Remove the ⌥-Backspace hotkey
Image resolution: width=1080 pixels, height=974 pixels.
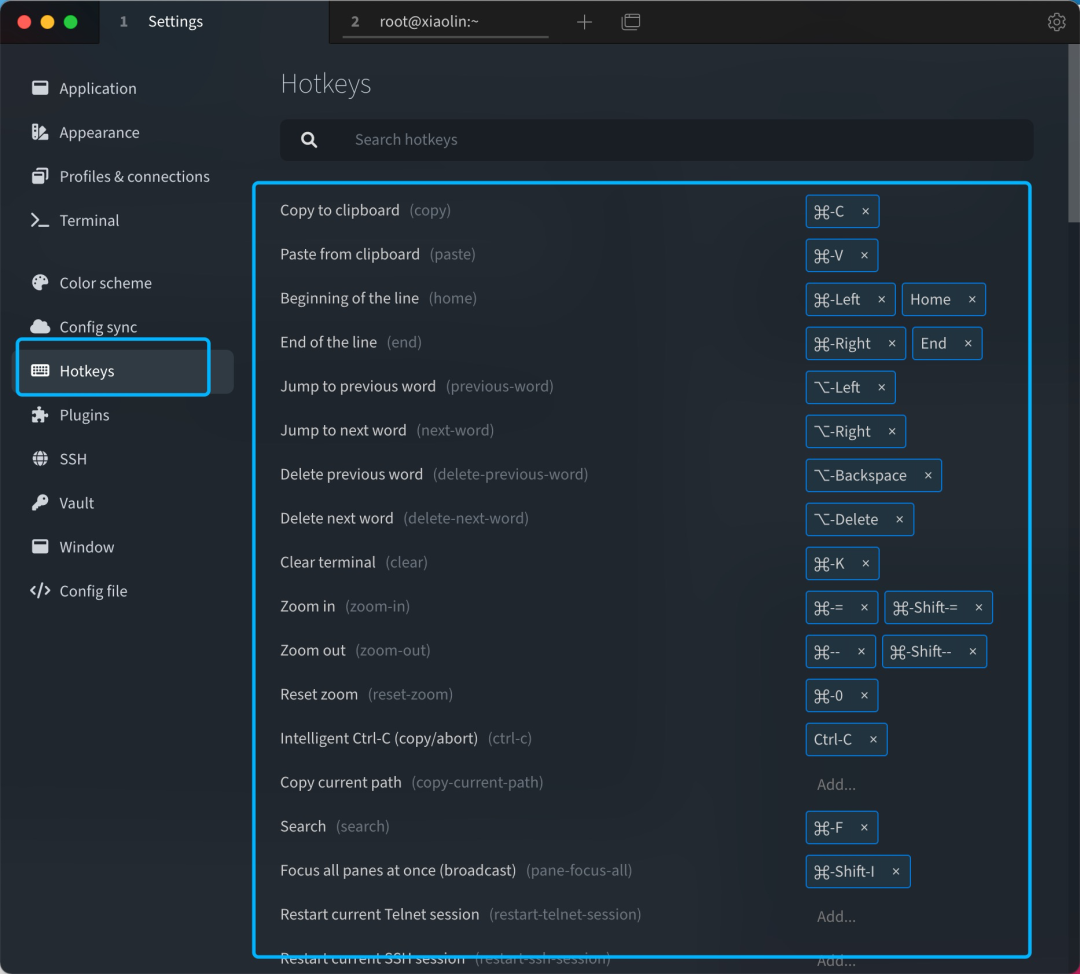click(928, 476)
